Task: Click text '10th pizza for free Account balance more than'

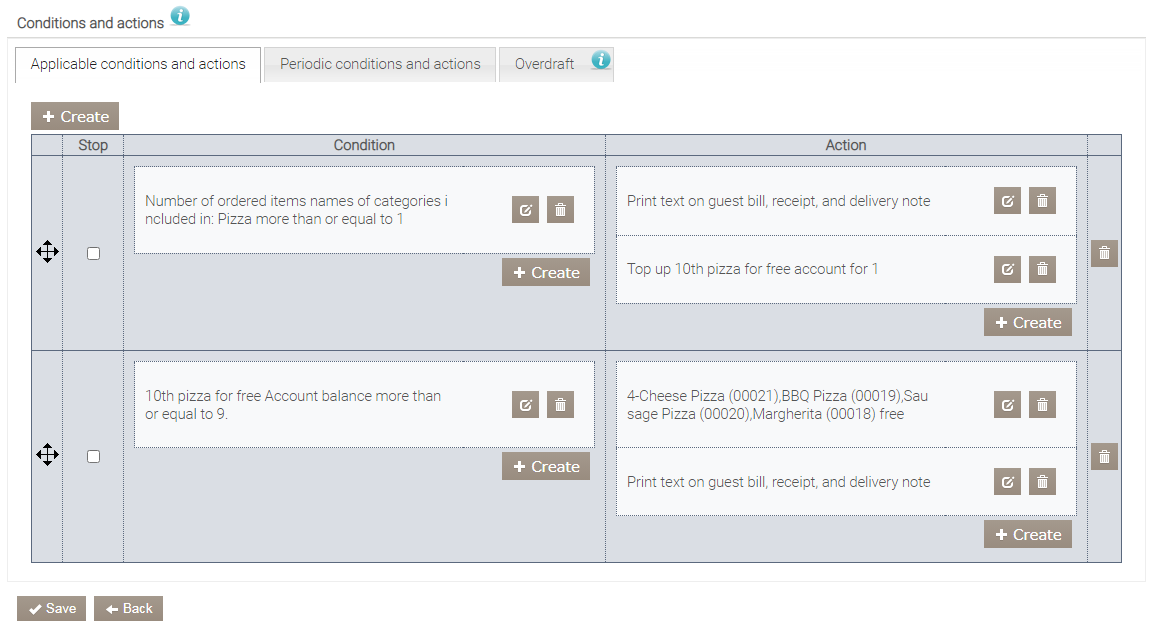Action: 292,396
